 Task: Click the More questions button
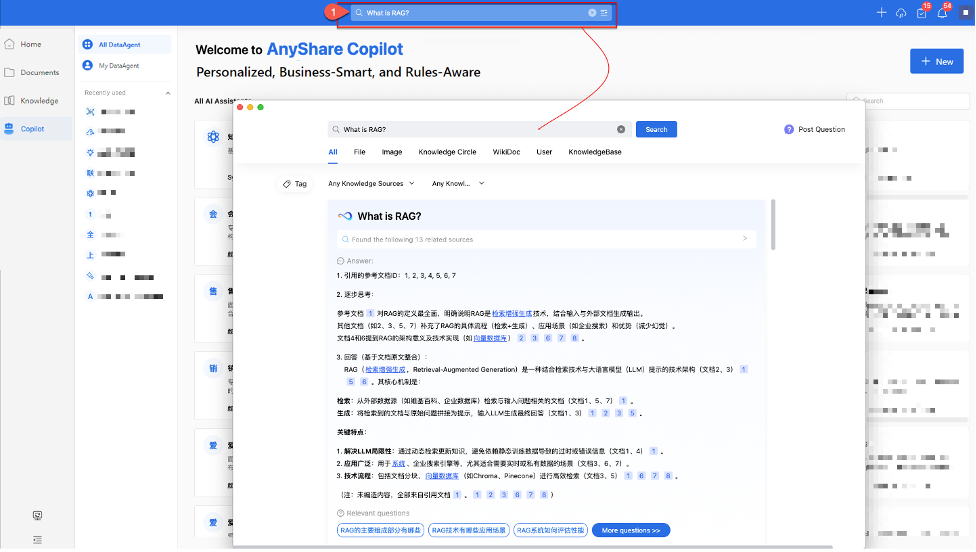pyautogui.click(x=630, y=530)
